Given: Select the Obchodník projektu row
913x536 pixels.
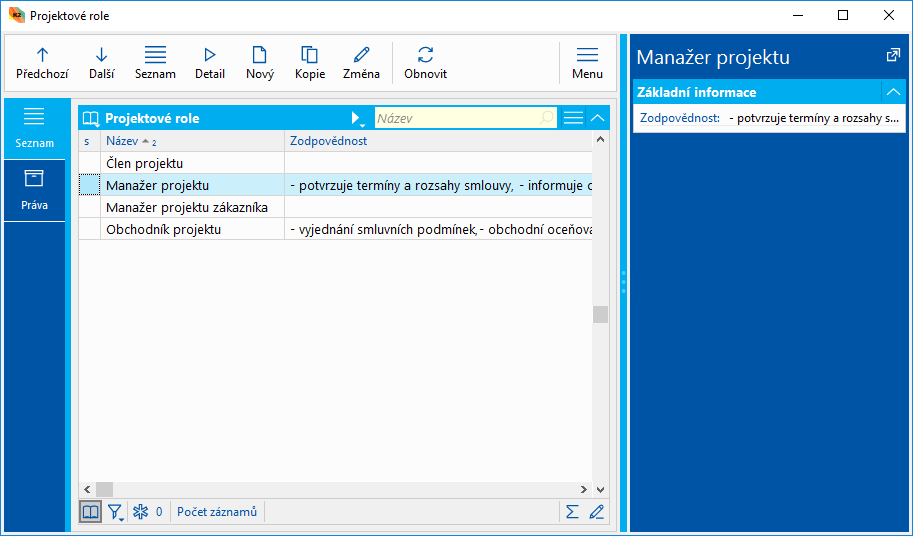Looking at the screenshot, I should coord(335,230).
